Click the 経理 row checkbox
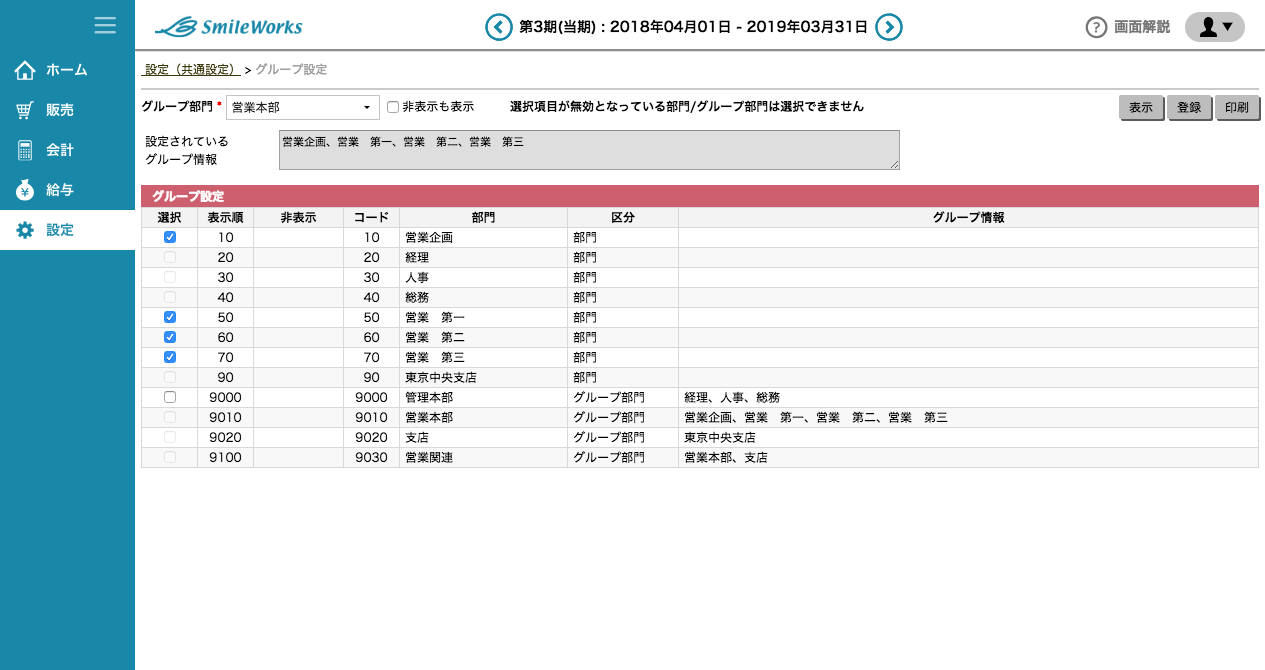The image size is (1265, 670). pos(170,257)
